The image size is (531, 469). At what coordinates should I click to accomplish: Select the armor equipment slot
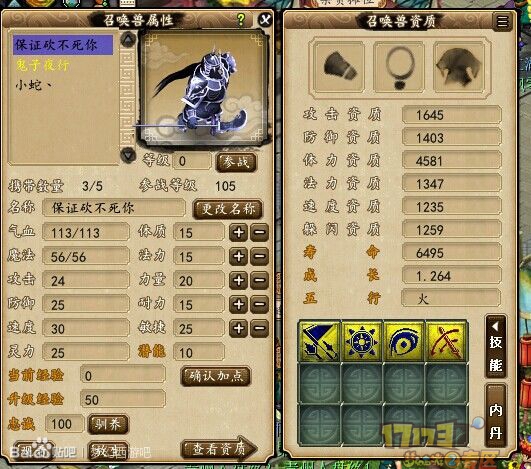click(x=459, y=67)
